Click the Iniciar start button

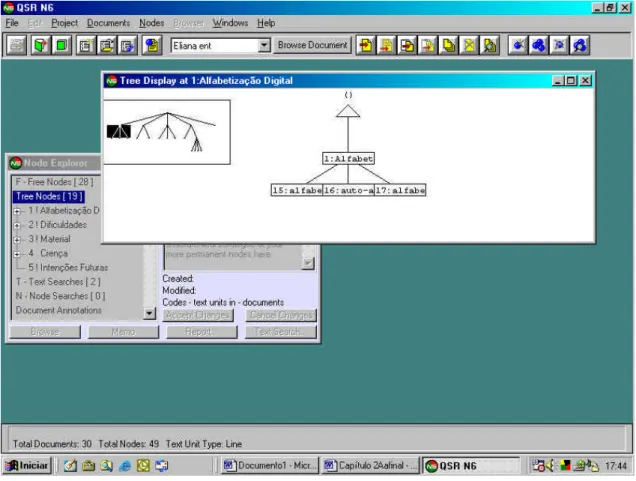click(x=27, y=466)
